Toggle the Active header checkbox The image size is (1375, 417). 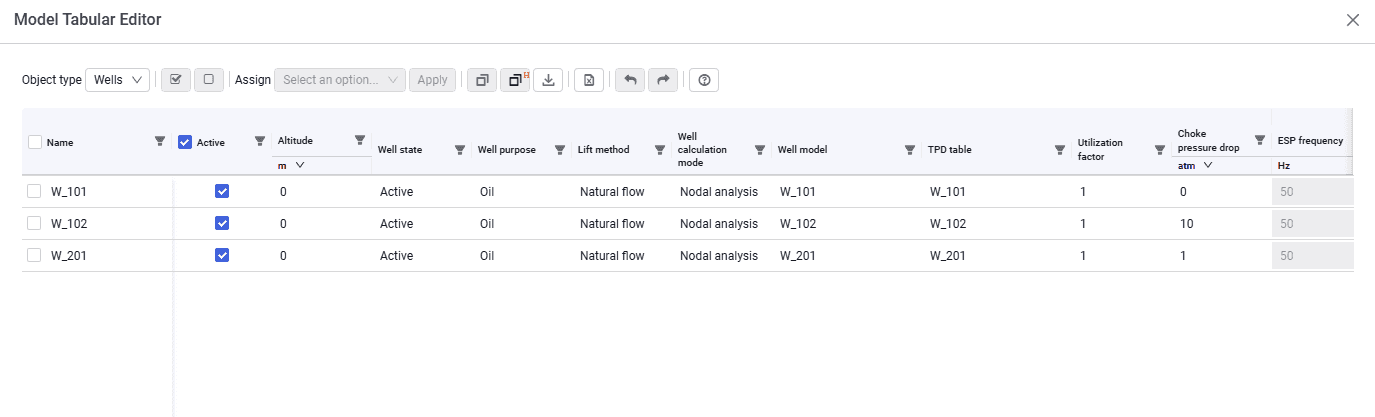[x=185, y=142]
